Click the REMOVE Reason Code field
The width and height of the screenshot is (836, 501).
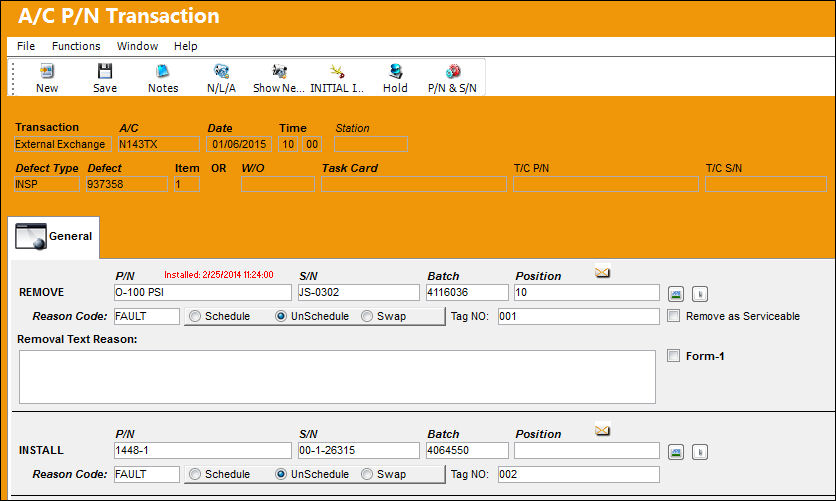(147, 316)
